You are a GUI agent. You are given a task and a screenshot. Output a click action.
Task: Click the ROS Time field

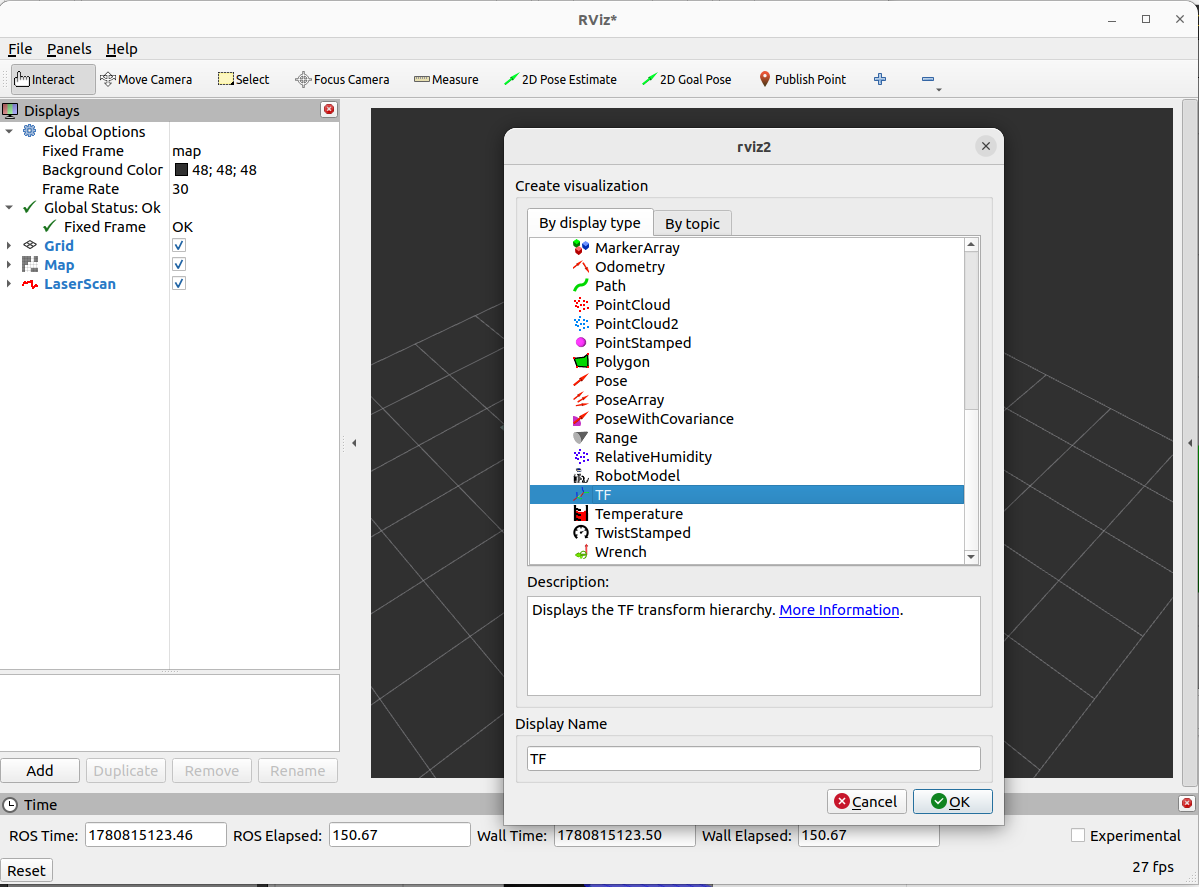click(155, 835)
